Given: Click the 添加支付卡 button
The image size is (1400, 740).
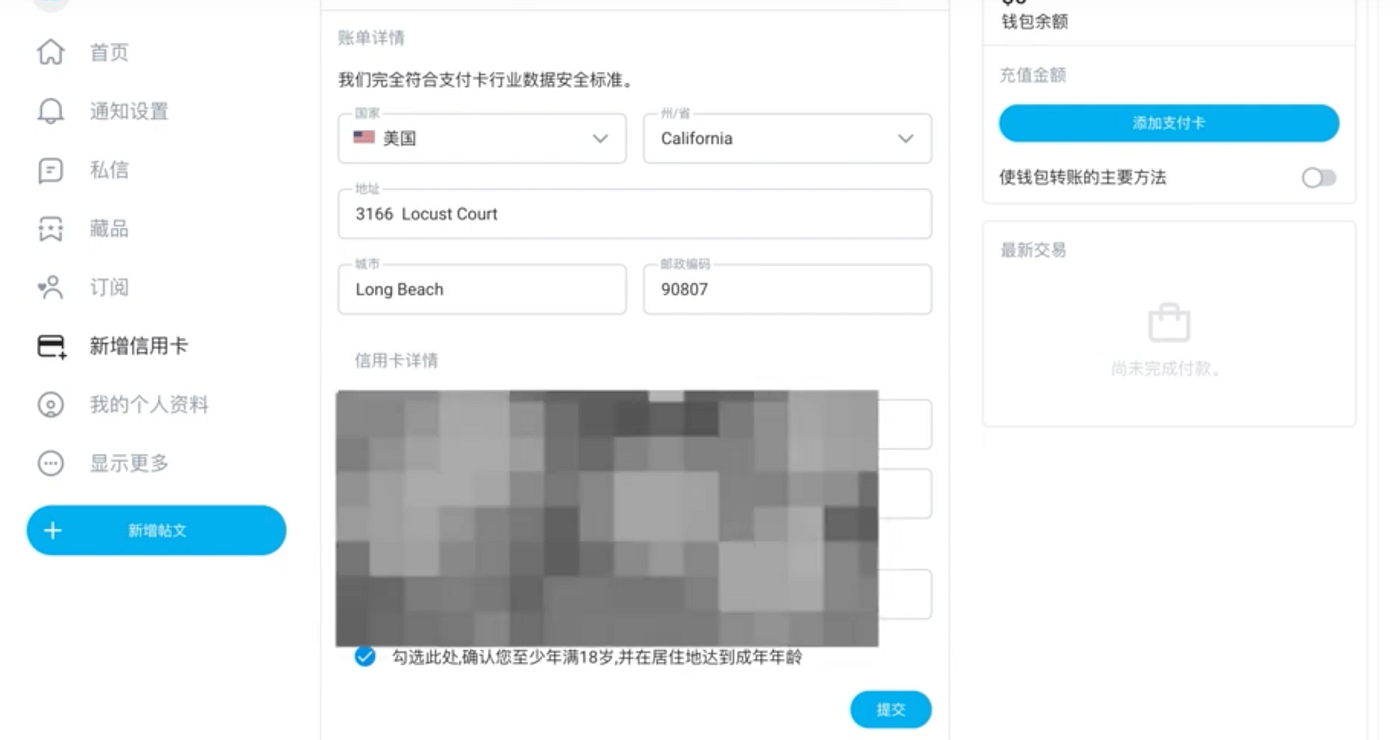Looking at the screenshot, I should tap(1169, 123).
